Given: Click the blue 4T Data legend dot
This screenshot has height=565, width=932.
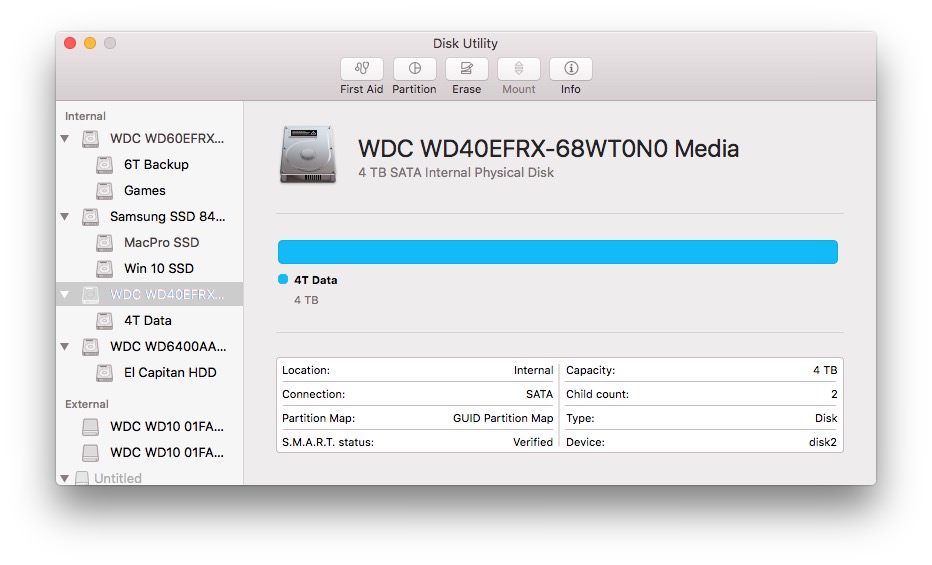Looking at the screenshot, I should (x=283, y=279).
